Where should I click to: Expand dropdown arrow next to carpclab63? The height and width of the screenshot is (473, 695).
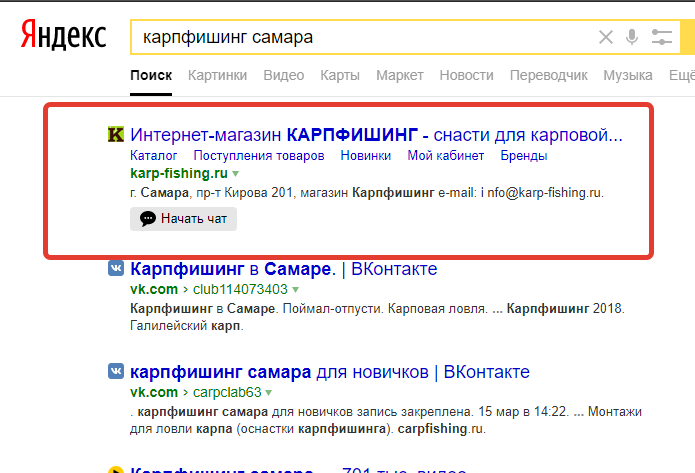point(269,393)
